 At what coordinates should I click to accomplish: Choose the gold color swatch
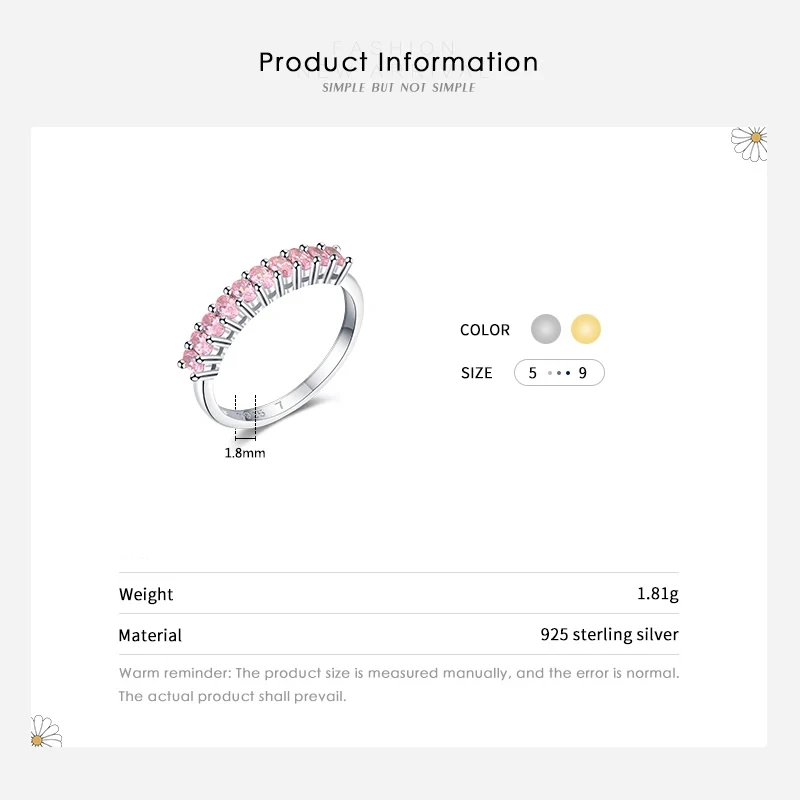click(586, 329)
